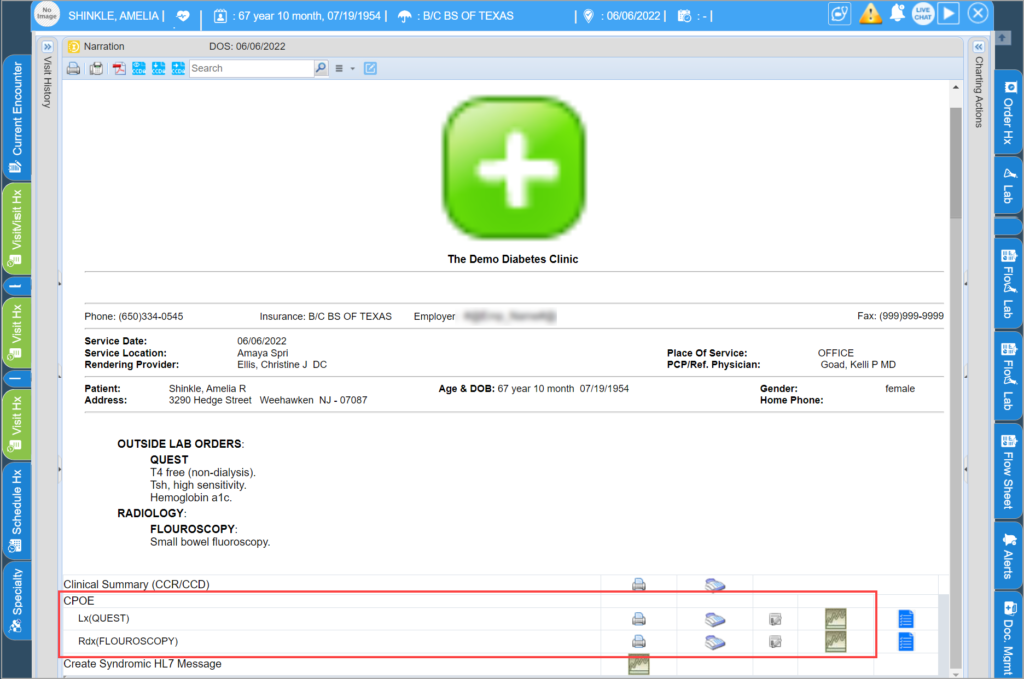Click the patient name SHINKLE, AMELIA

(114, 16)
